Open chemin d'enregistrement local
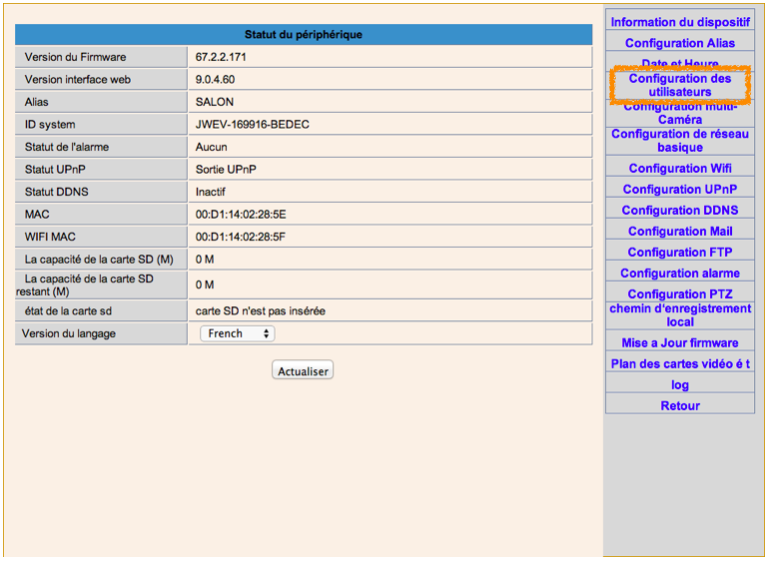This screenshot has height=561, width=768. coord(680,316)
